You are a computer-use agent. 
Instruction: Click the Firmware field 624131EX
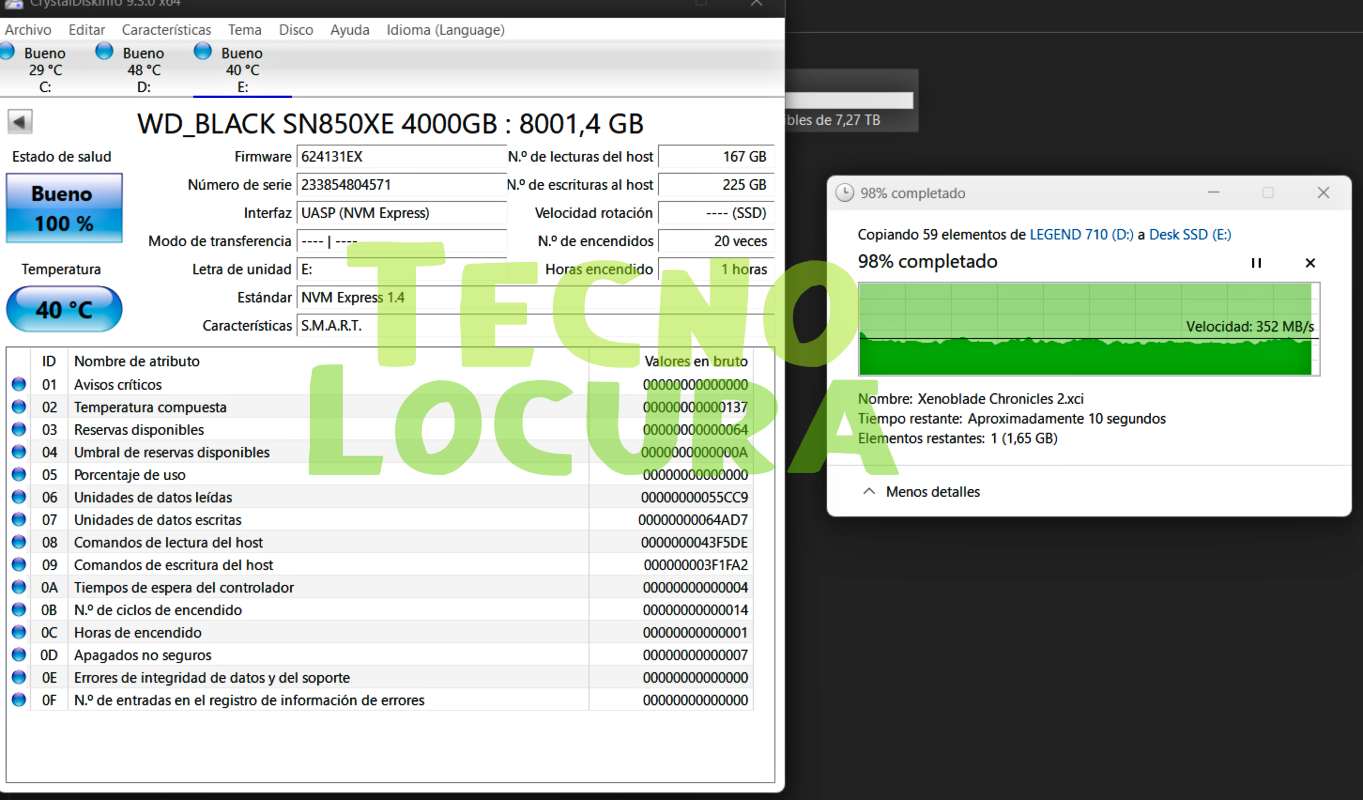coord(402,157)
